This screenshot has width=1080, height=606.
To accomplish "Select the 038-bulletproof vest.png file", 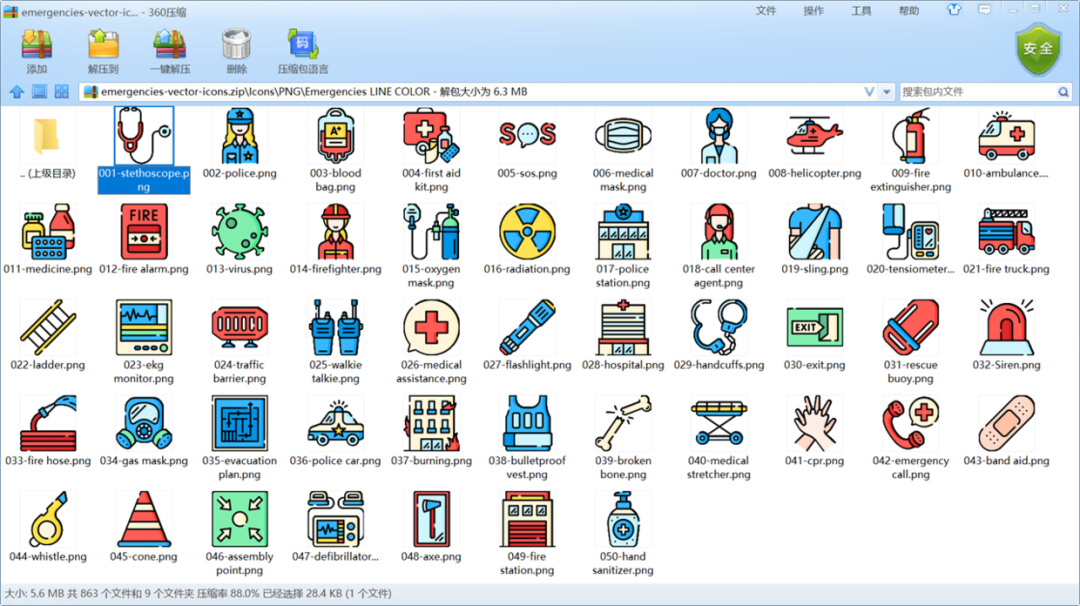I will pos(527,437).
